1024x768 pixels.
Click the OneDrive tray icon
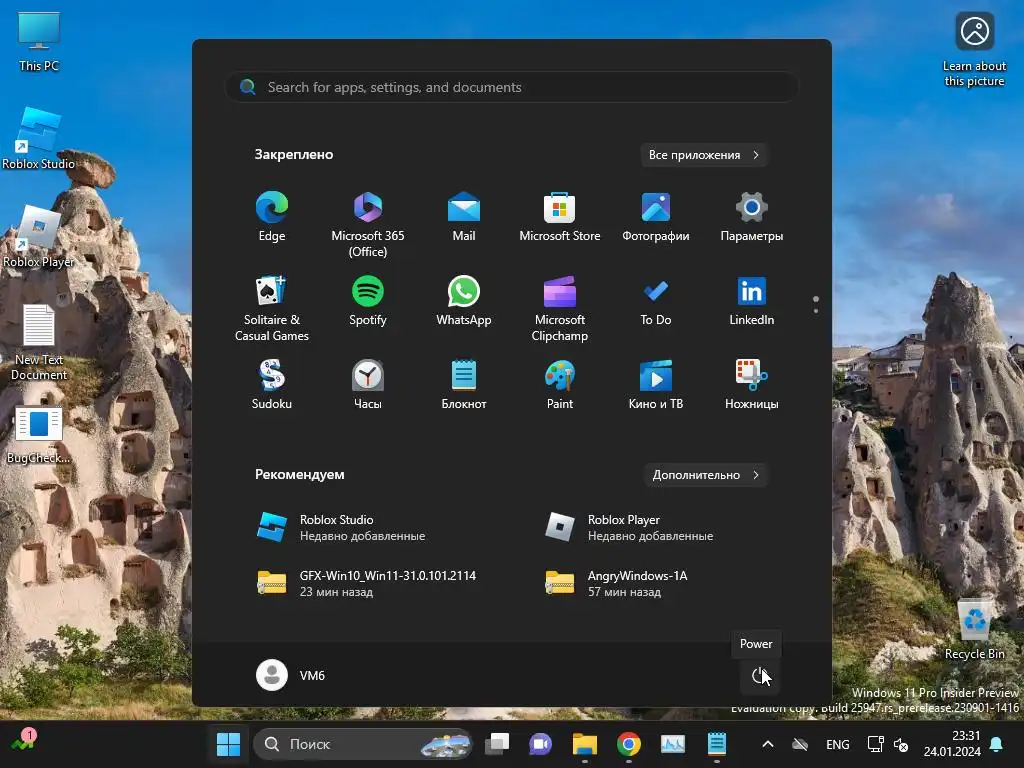coord(800,744)
